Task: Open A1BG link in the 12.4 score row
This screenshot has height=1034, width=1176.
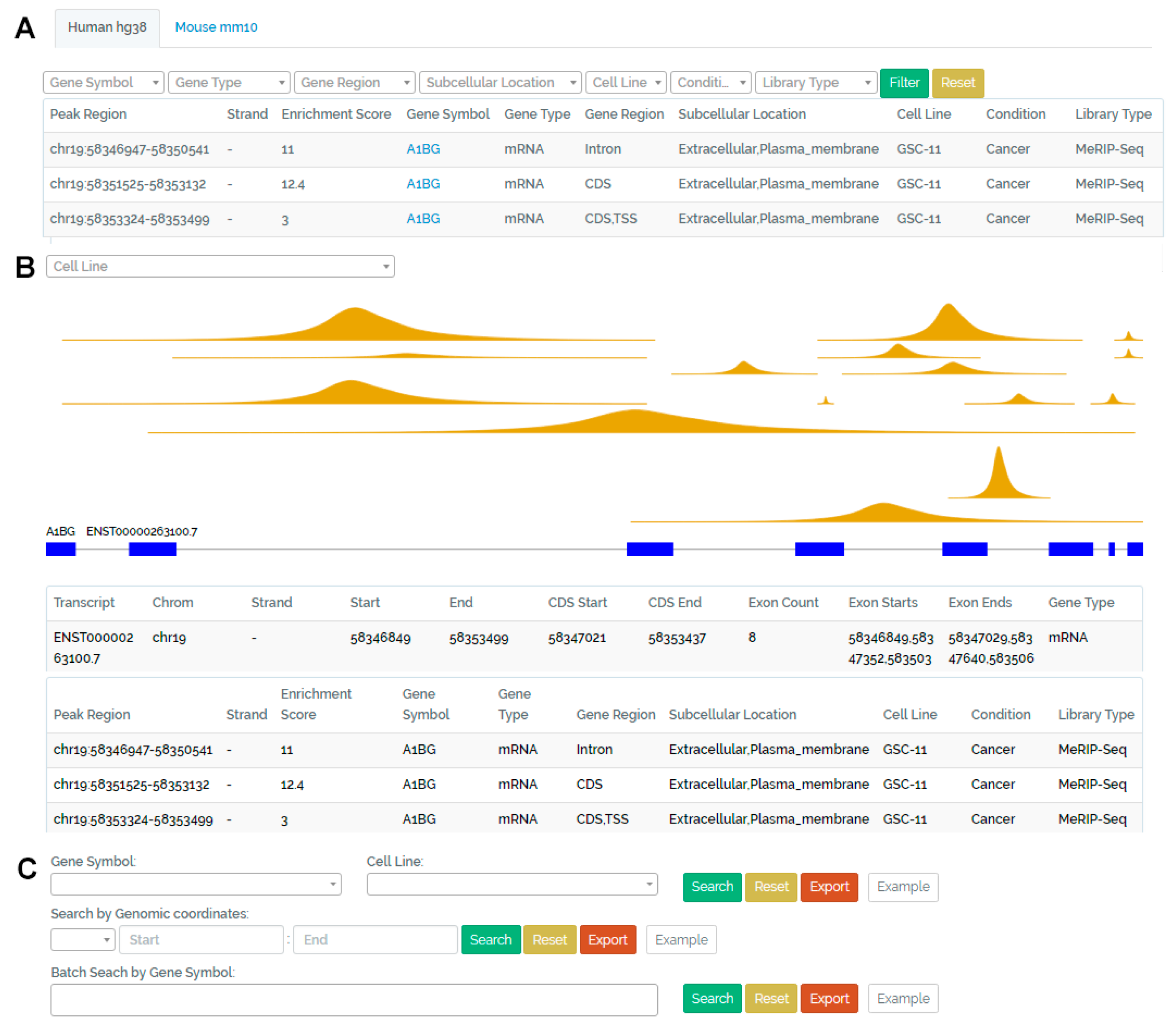Action: coord(423,184)
